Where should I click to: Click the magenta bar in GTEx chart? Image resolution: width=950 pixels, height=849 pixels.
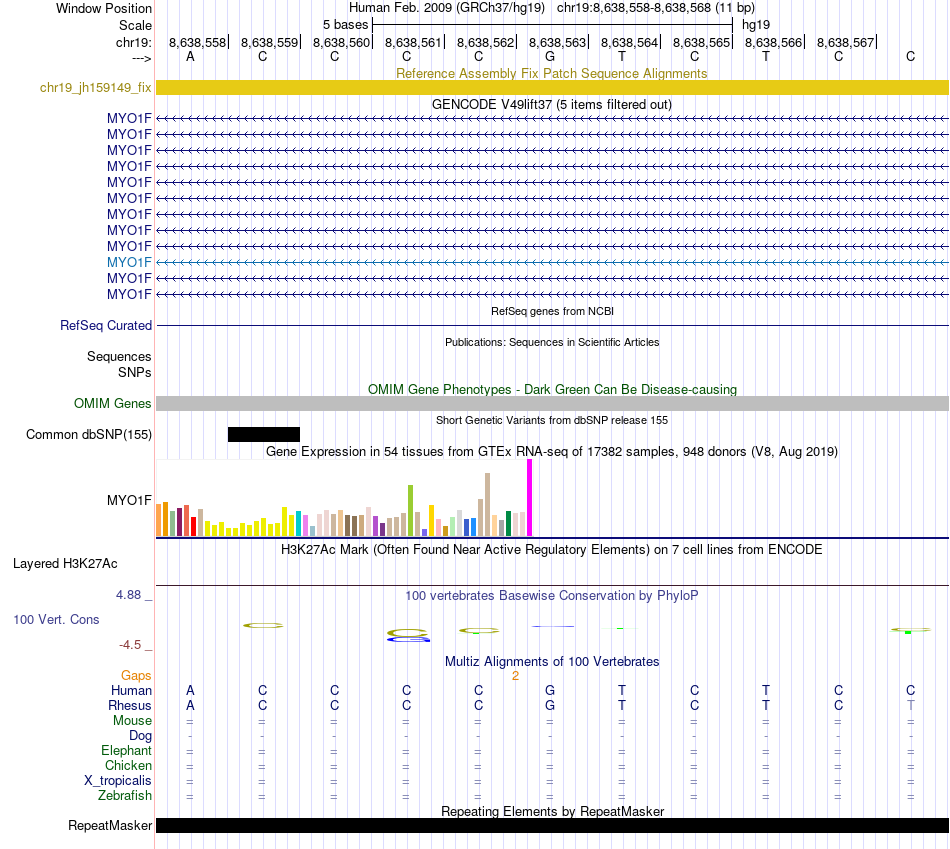click(x=530, y=498)
